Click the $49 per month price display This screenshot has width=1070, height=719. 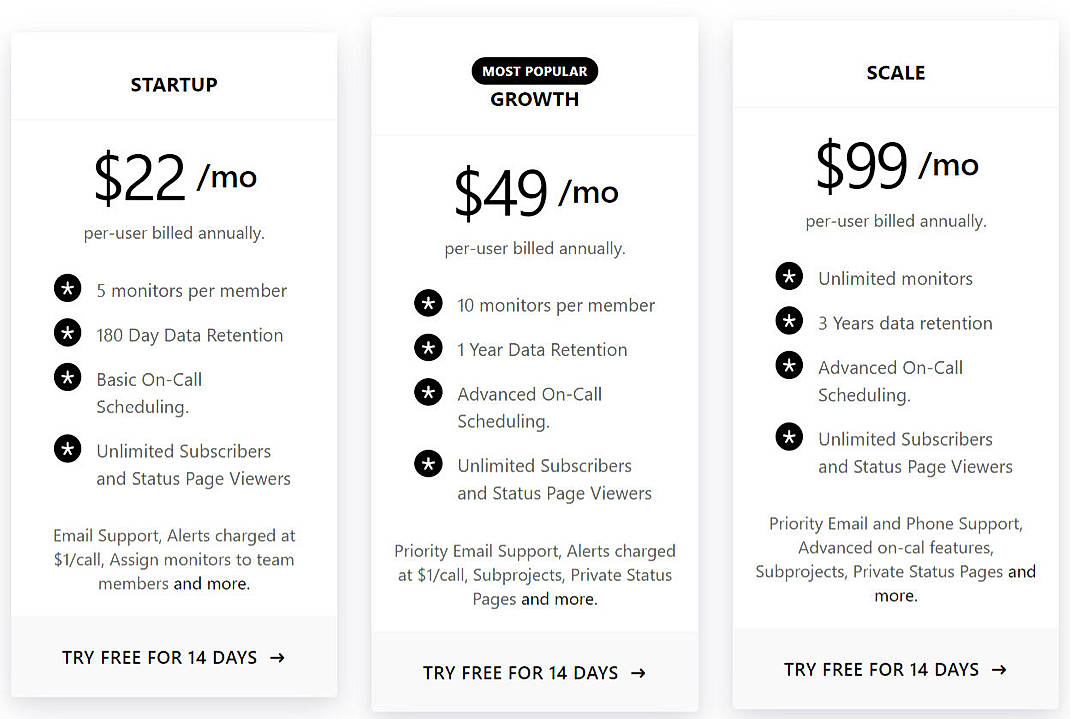pos(535,190)
